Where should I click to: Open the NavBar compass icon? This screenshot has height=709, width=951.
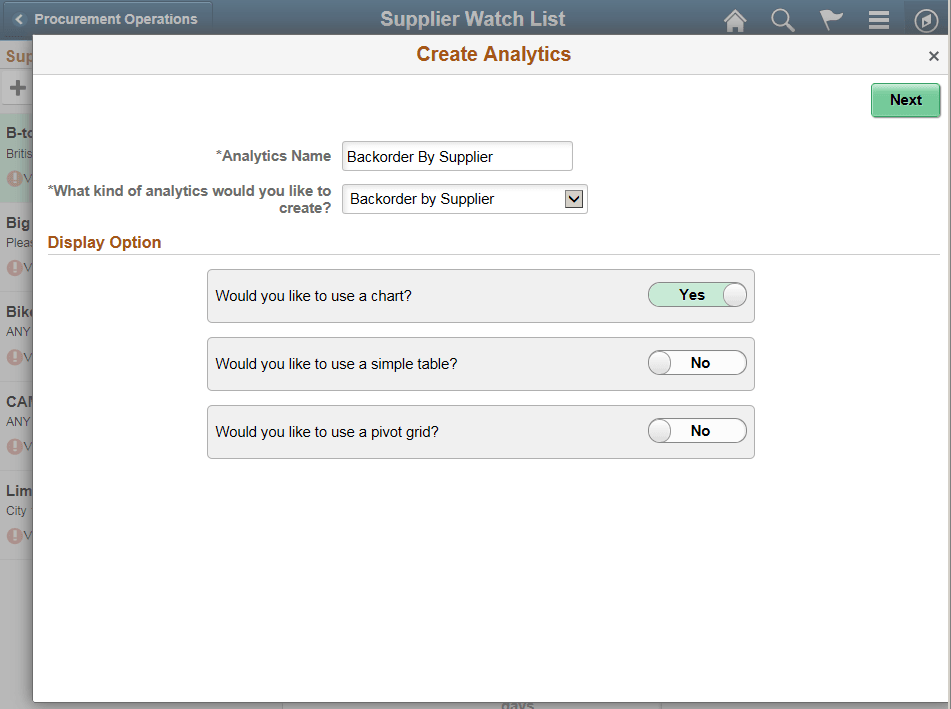click(x=926, y=19)
